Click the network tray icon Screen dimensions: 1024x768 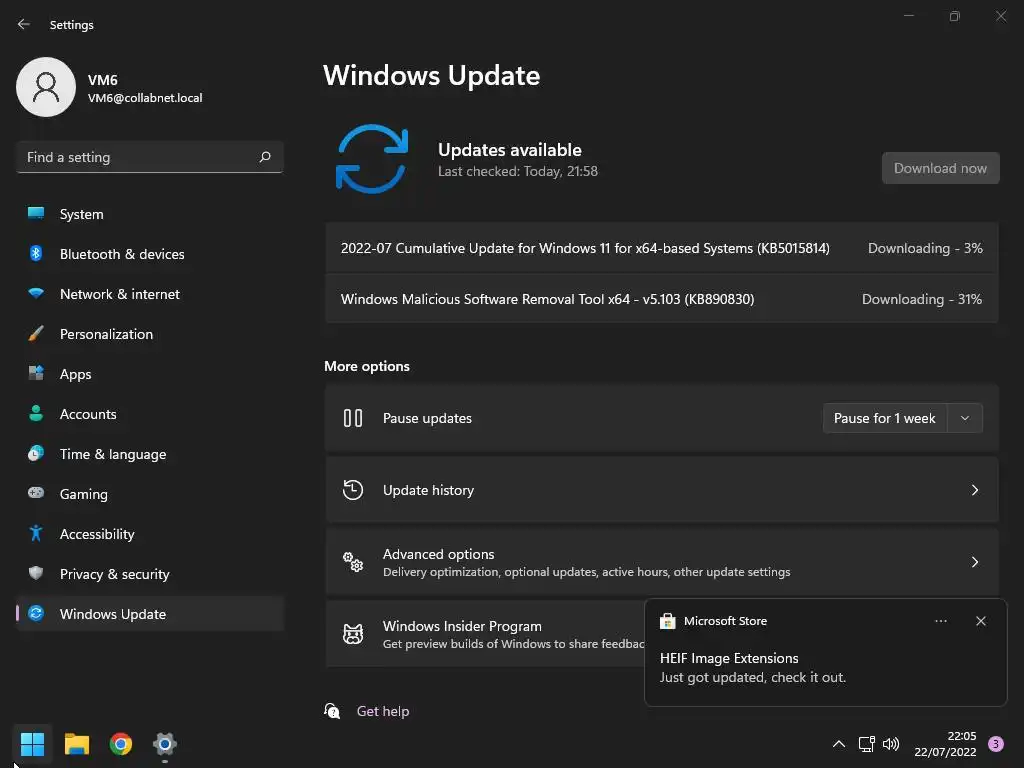point(867,744)
